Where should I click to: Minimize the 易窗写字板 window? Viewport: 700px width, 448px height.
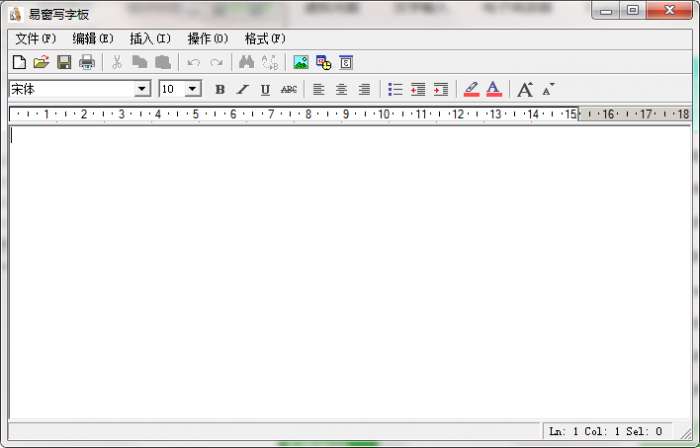click(x=606, y=10)
